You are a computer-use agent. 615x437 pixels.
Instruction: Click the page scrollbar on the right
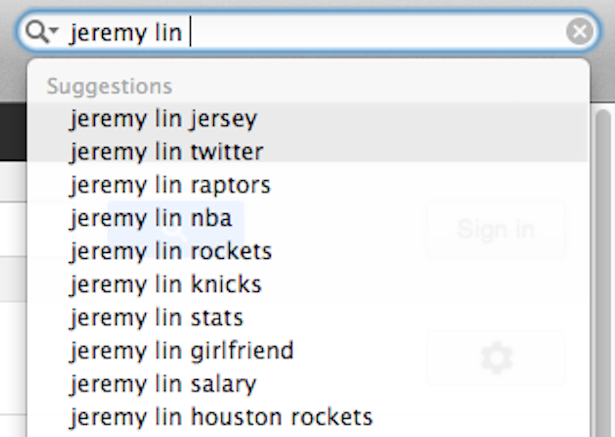tap(603, 273)
